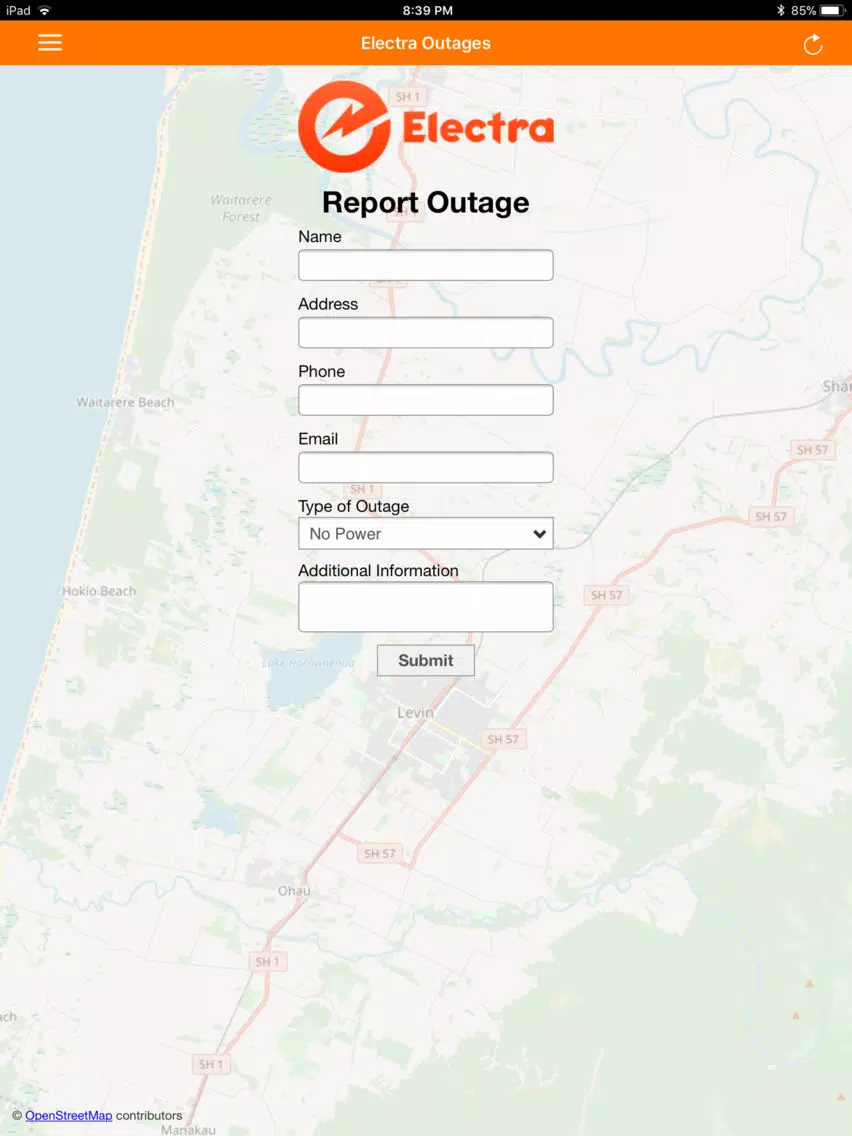Focus the Address input field
The height and width of the screenshot is (1136, 852).
426,333
